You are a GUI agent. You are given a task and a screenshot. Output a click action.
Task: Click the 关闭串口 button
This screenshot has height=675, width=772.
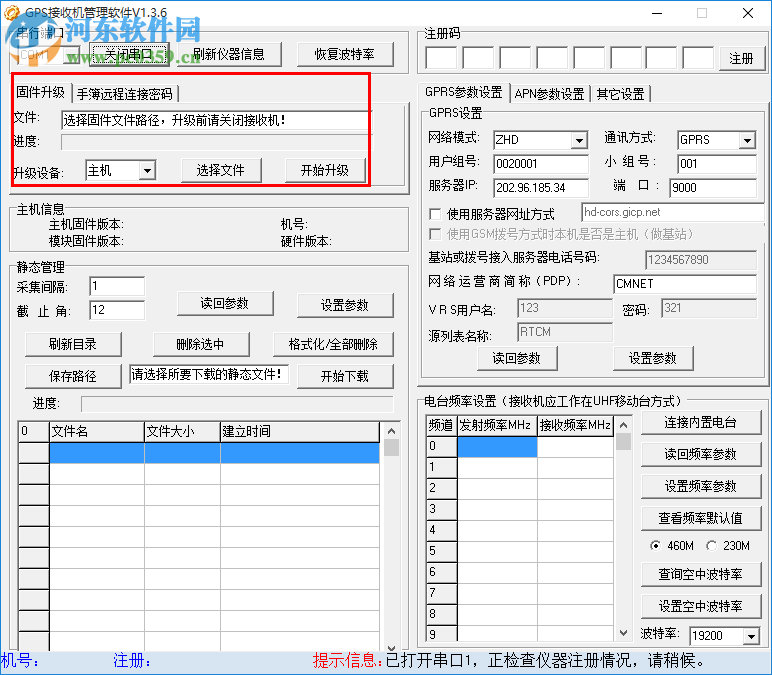[129, 54]
